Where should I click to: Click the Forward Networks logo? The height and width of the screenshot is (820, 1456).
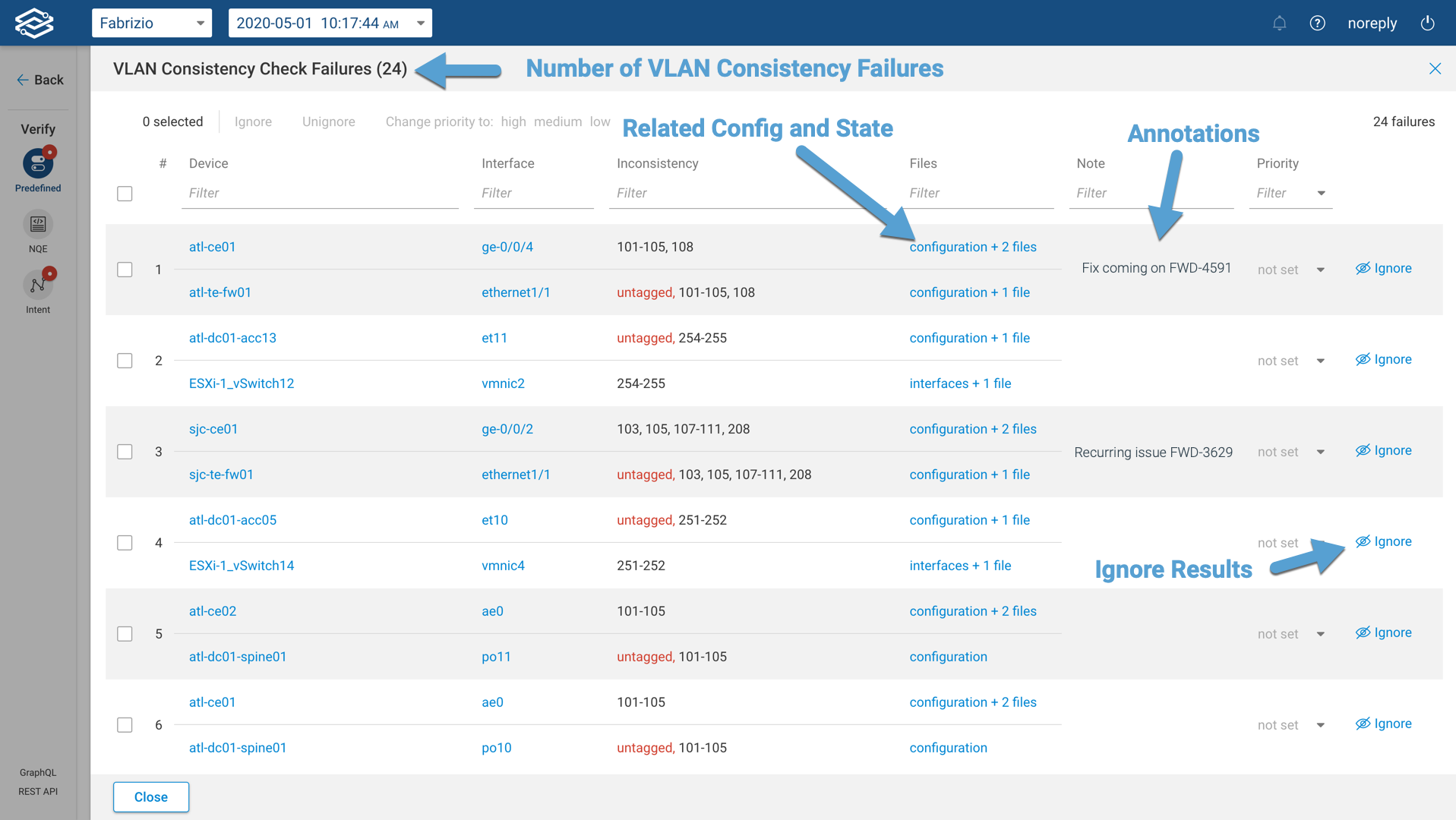34,23
